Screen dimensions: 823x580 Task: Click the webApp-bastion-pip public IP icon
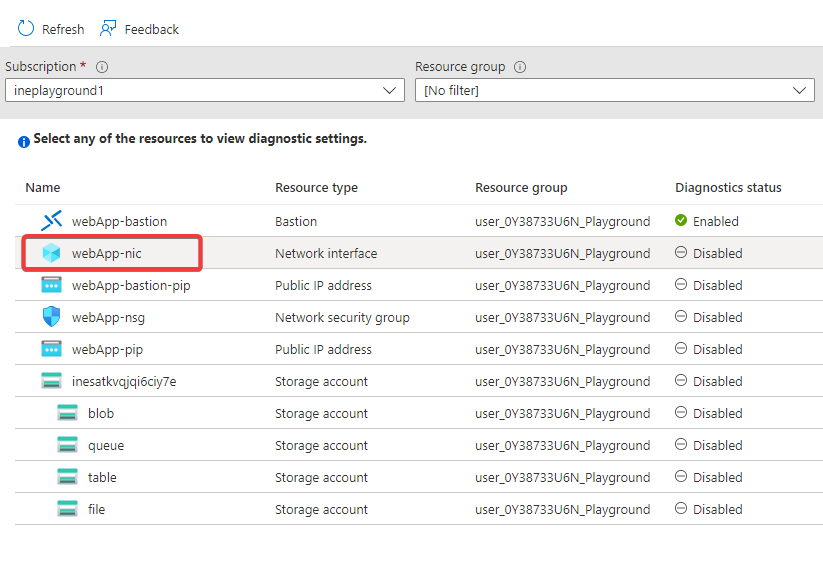(x=51, y=285)
